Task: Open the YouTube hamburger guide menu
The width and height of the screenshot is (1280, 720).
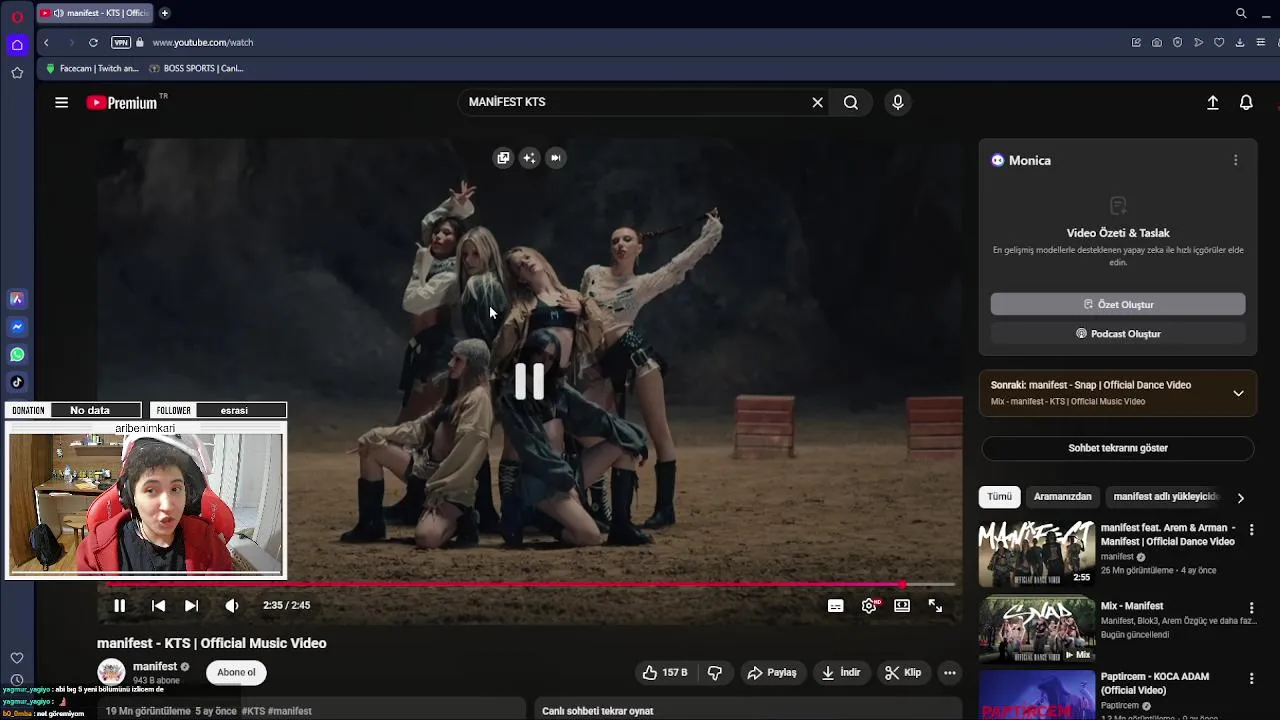Action: [62, 102]
